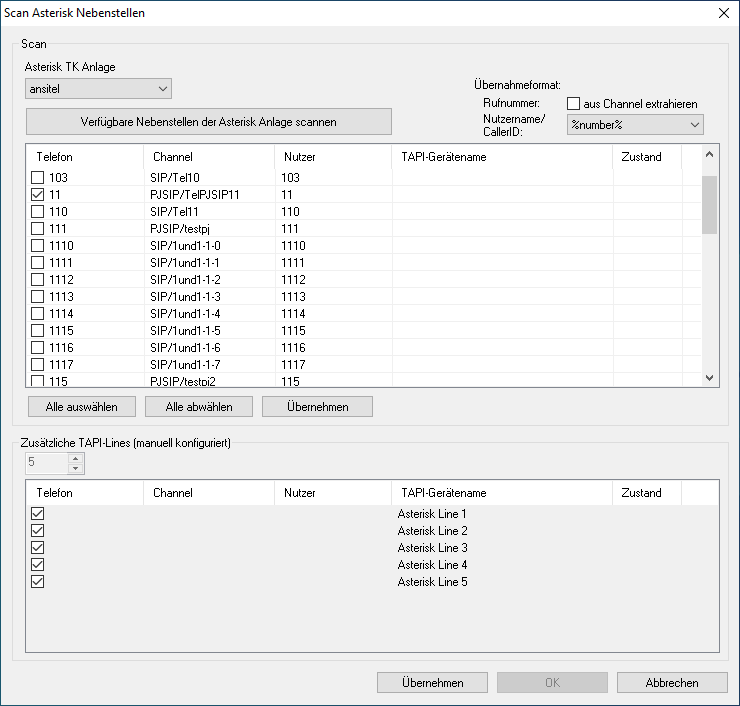Click 'Verfügbare Nebenstellen der Asterisk Anlage scannen'
Image resolution: width=740 pixels, height=706 pixels.
[x=208, y=122]
